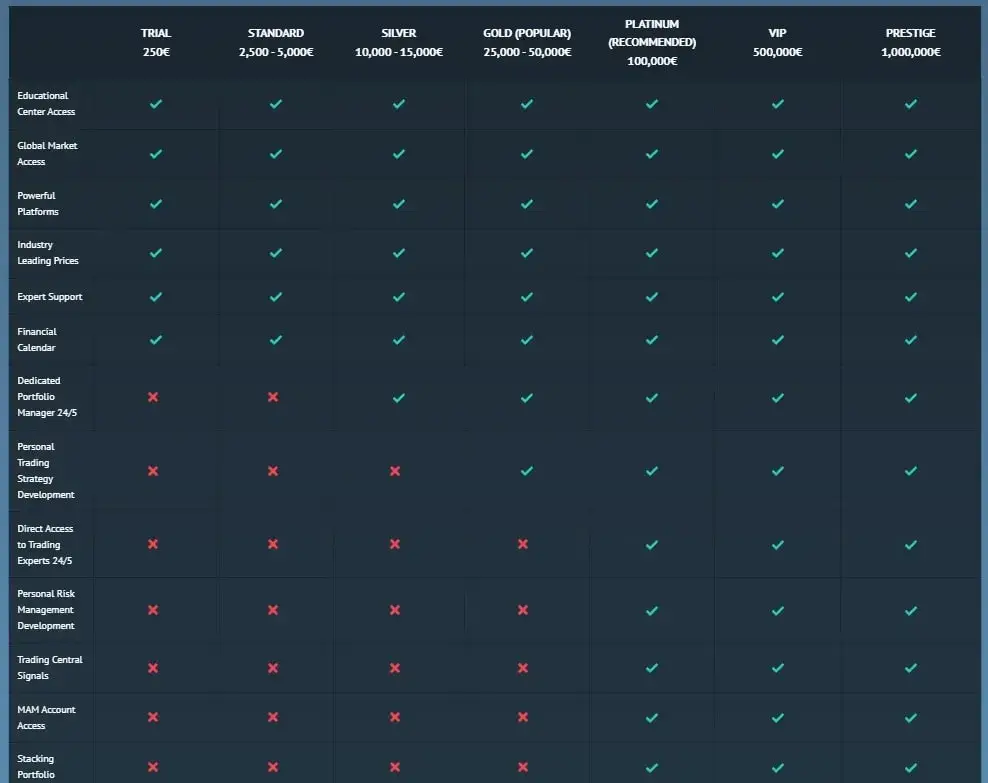This screenshot has height=783, width=988.
Task: Select the PLATINUM (RECOMMENDED) plan header
Action: (x=652, y=42)
